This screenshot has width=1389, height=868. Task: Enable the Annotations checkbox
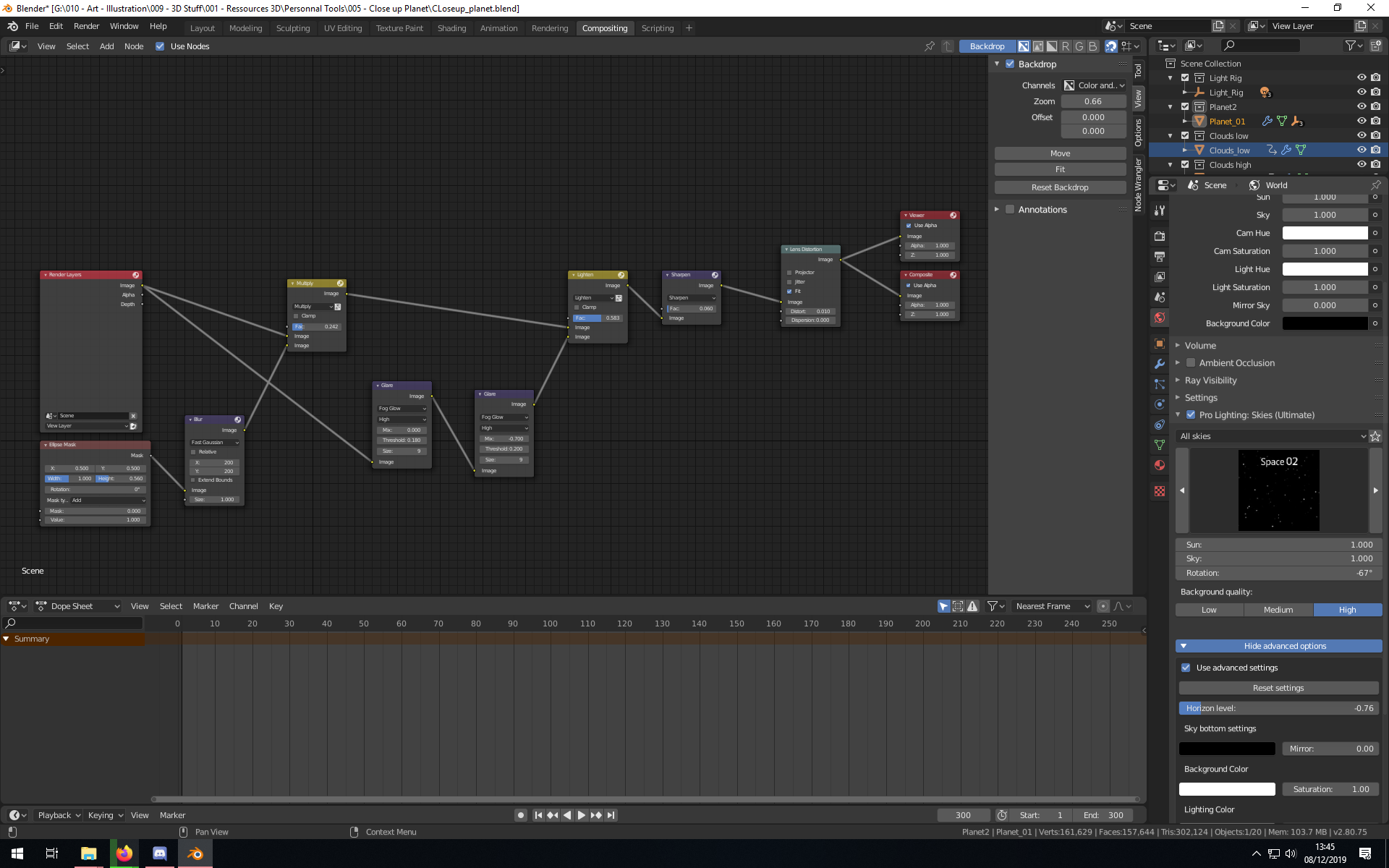(1010, 209)
